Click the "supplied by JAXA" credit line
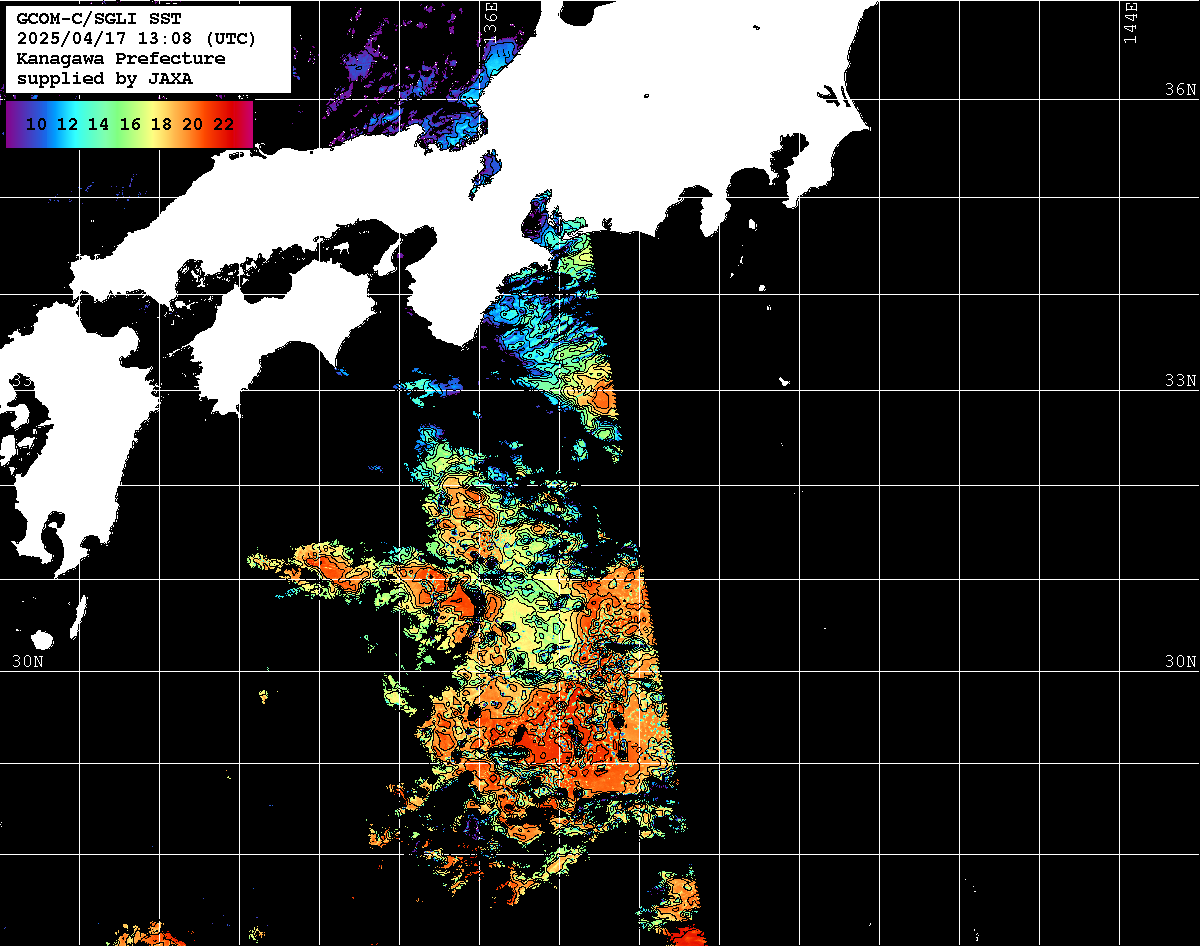Screen dimensions: 1200x946 [105, 79]
